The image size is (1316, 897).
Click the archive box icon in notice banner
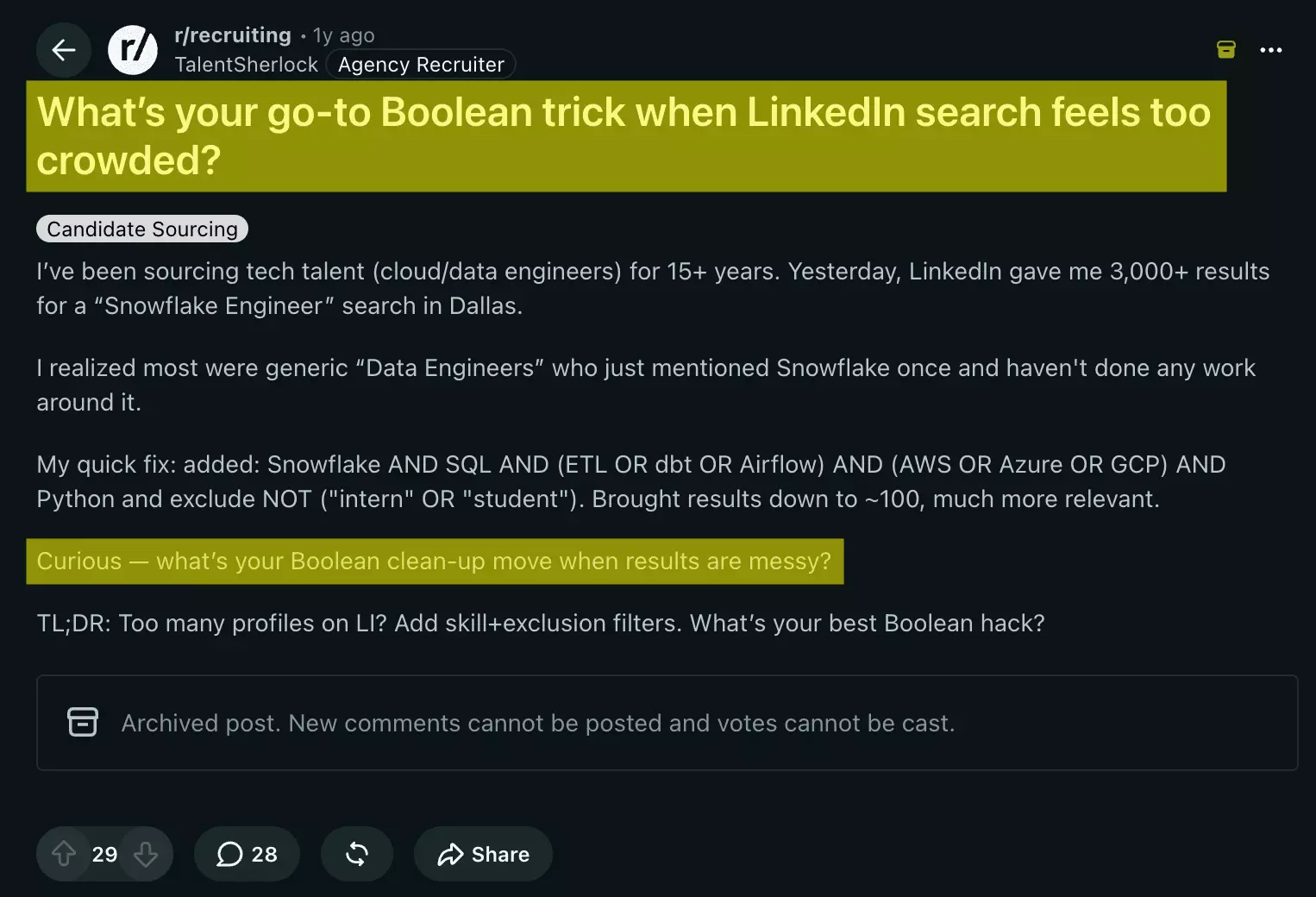coord(83,722)
